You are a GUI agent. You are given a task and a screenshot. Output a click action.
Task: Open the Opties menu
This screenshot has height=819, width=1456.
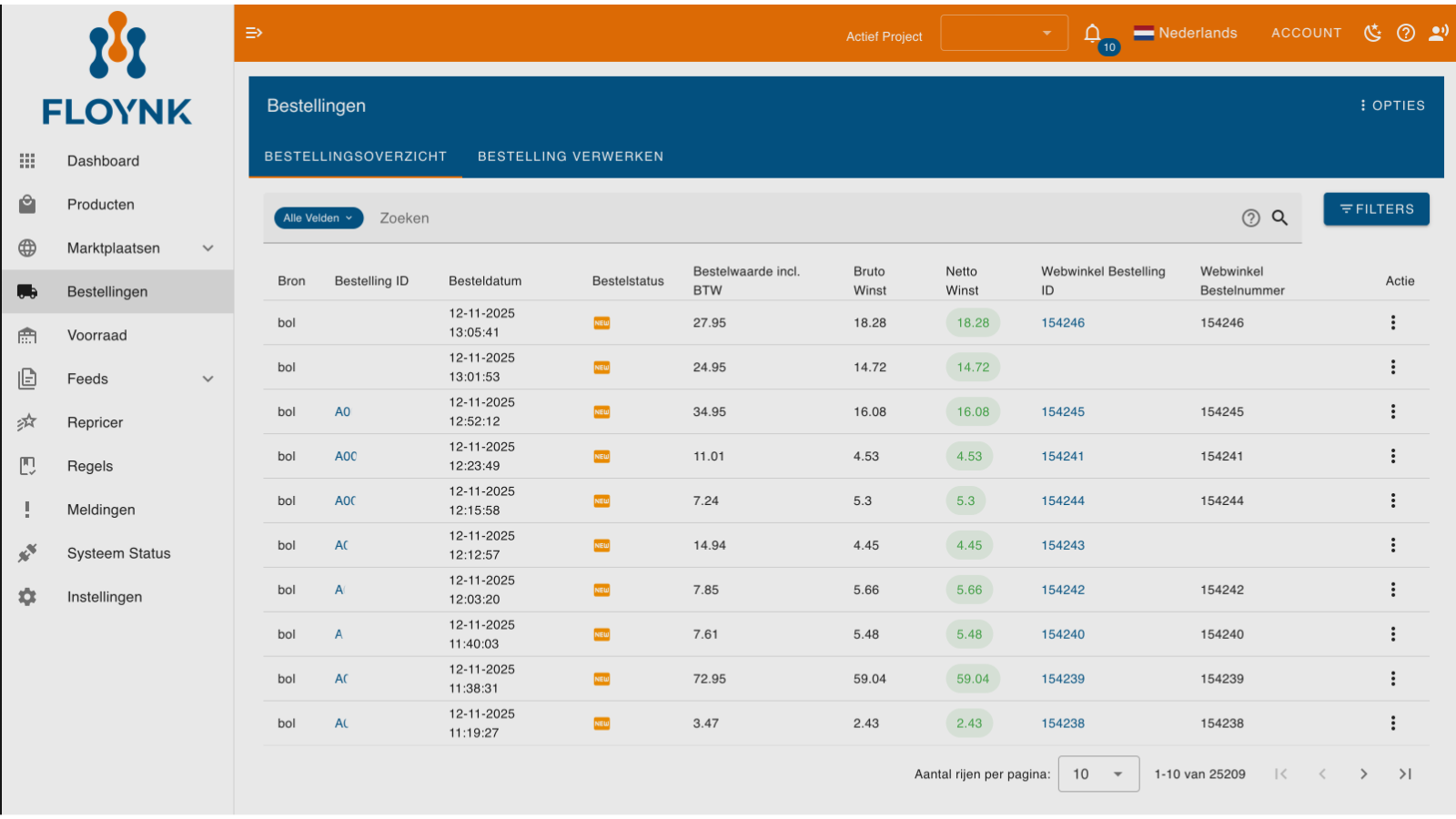tap(1392, 106)
